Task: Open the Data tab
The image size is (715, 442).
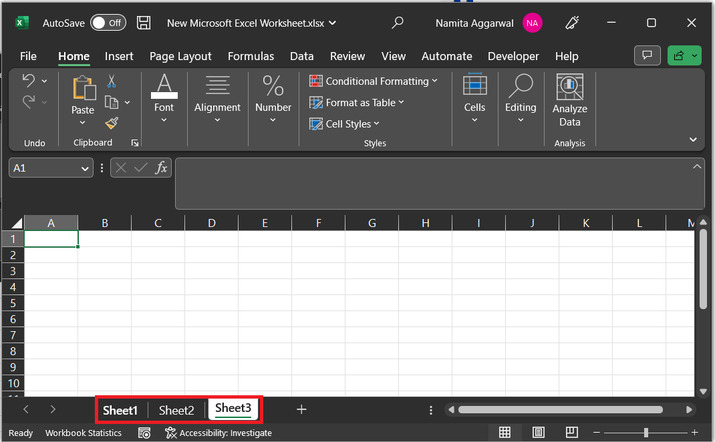Action: (x=301, y=56)
